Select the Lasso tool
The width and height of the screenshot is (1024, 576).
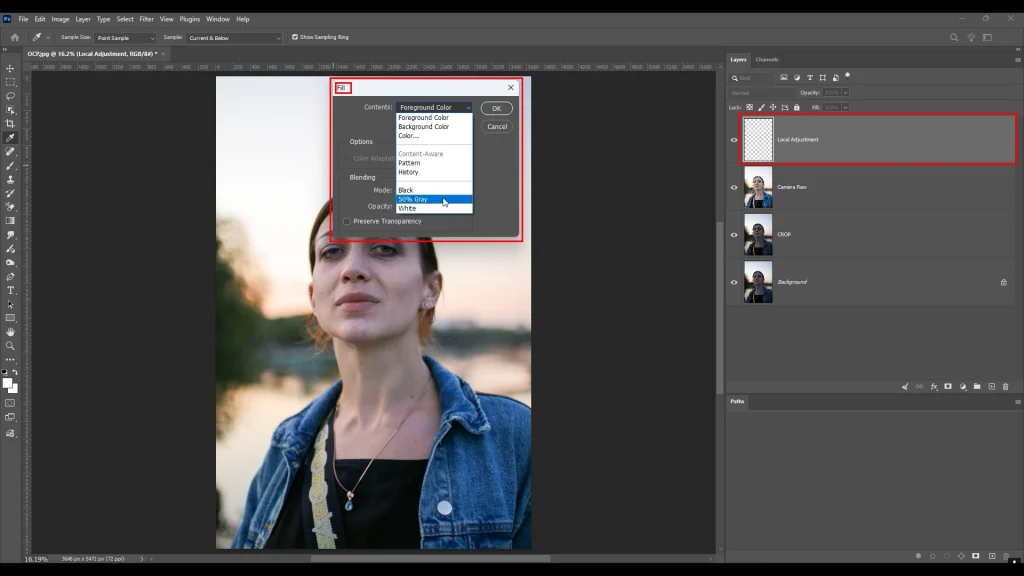click(x=10, y=96)
